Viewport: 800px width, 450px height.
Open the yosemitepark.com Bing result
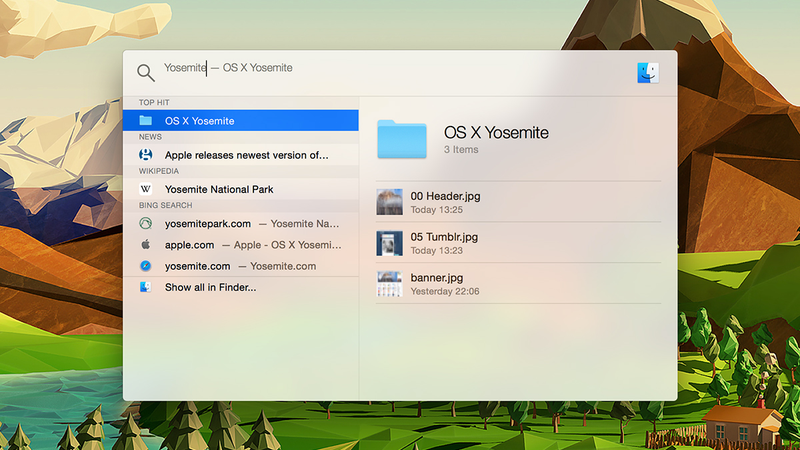click(241, 223)
